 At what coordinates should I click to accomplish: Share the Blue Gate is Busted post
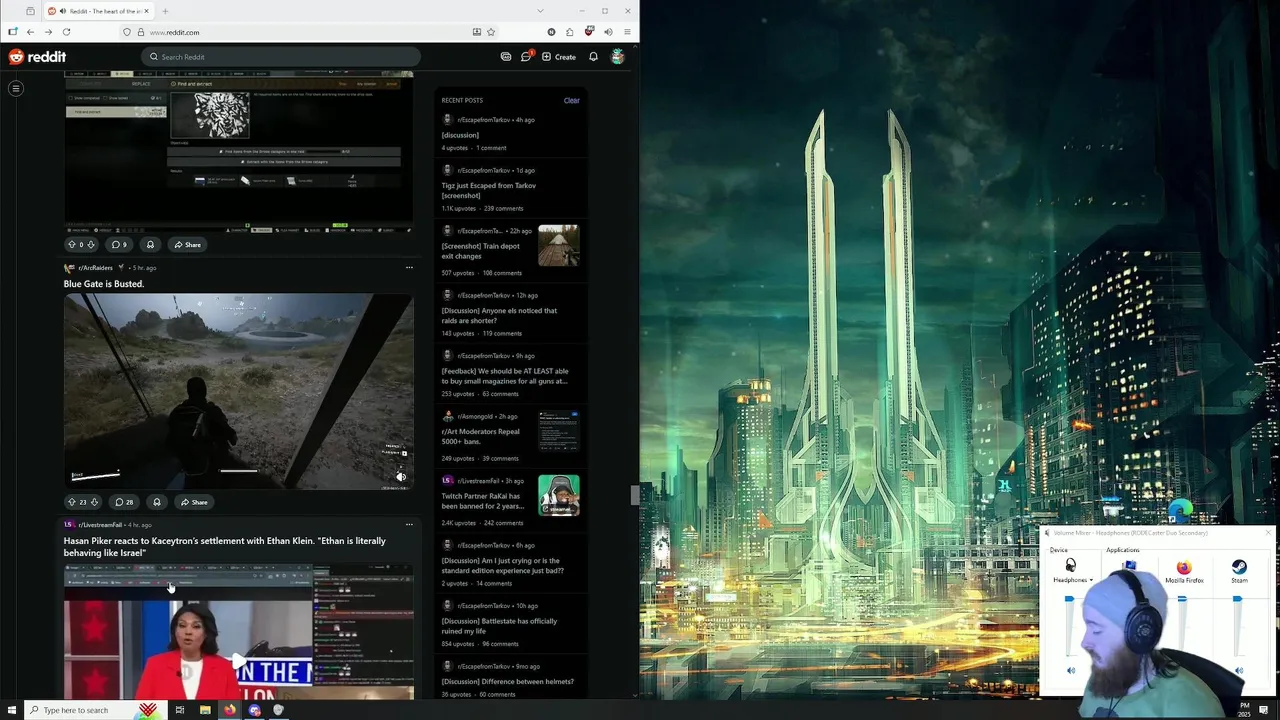(x=192, y=502)
